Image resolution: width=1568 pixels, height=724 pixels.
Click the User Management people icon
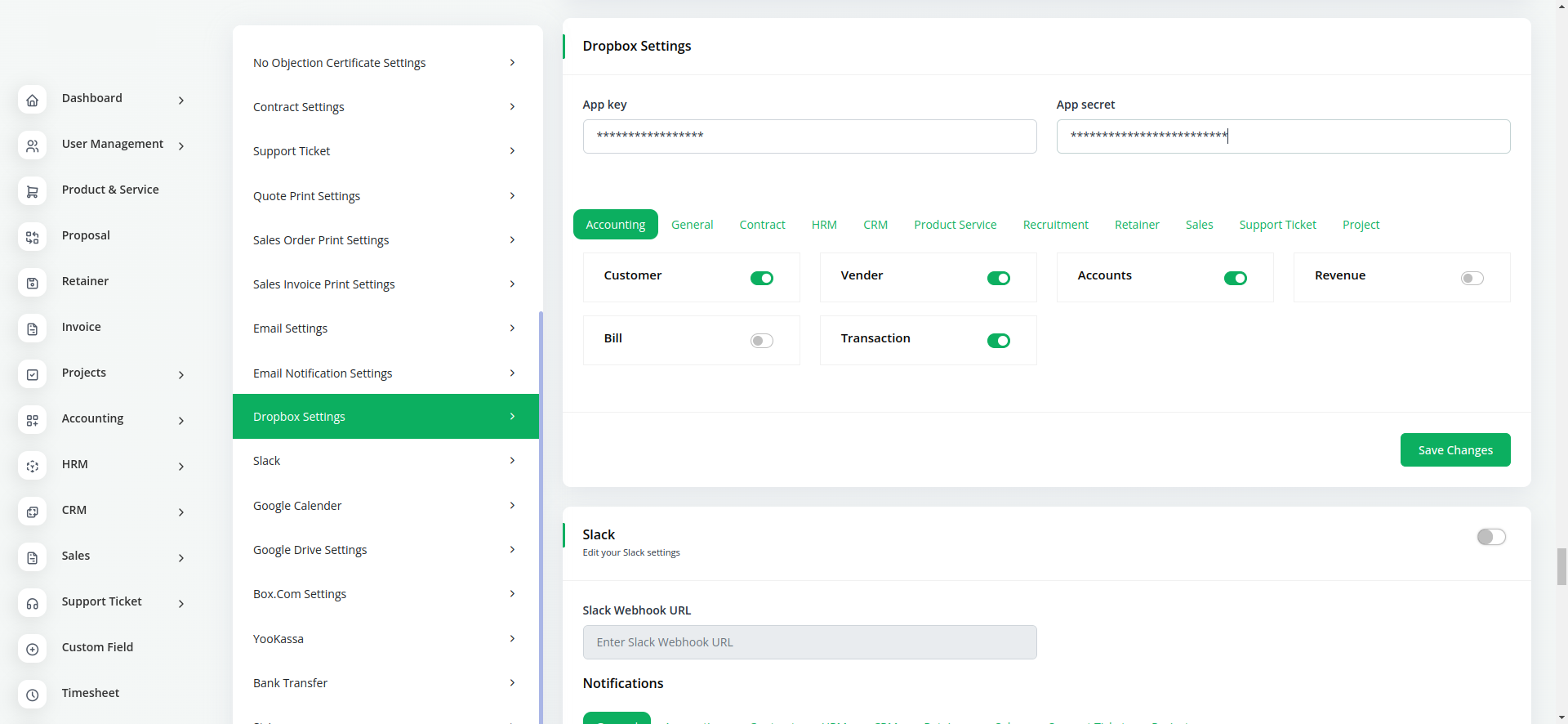tap(32, 145)
